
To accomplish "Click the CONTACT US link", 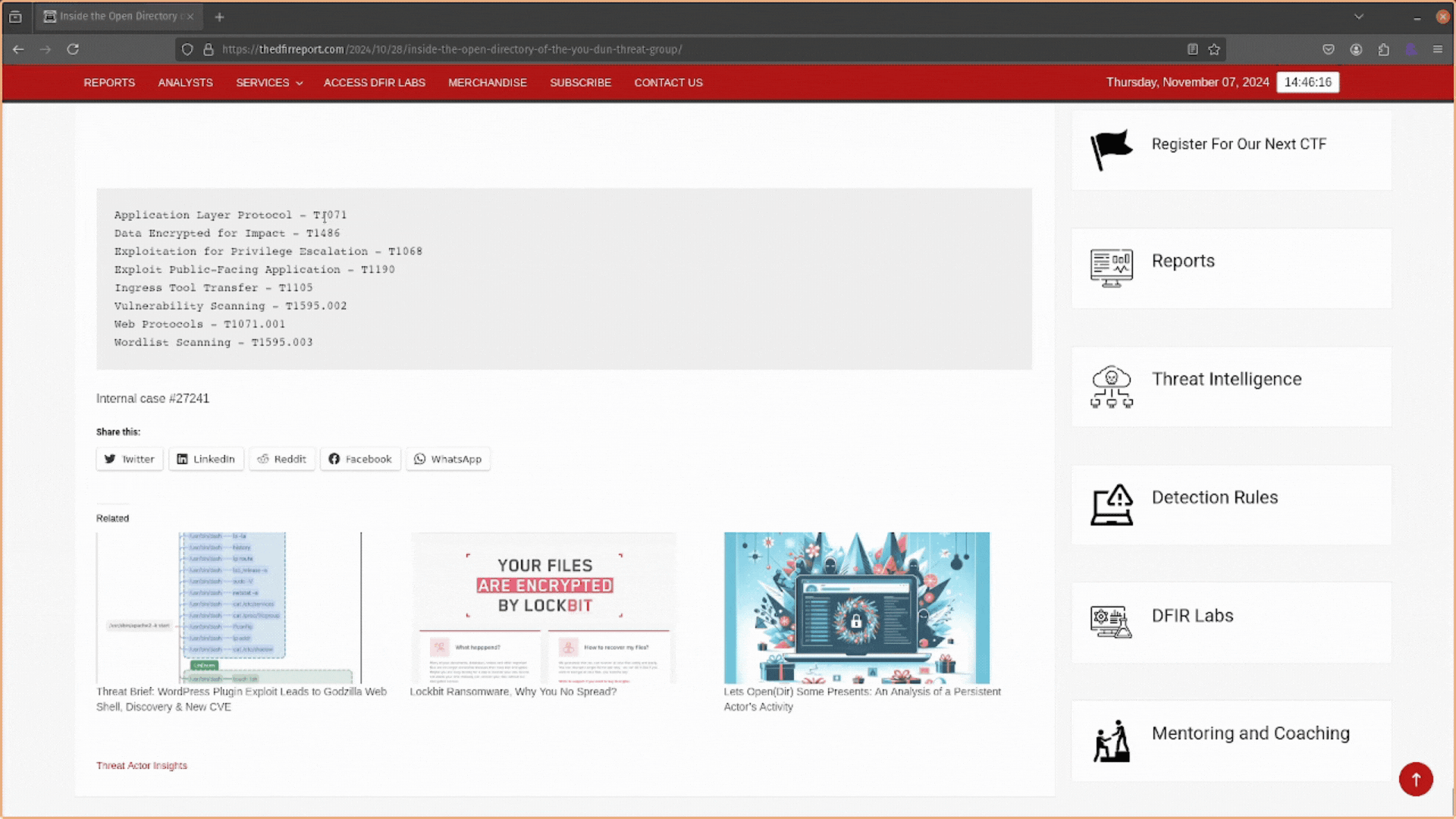I will click(668, 82).
